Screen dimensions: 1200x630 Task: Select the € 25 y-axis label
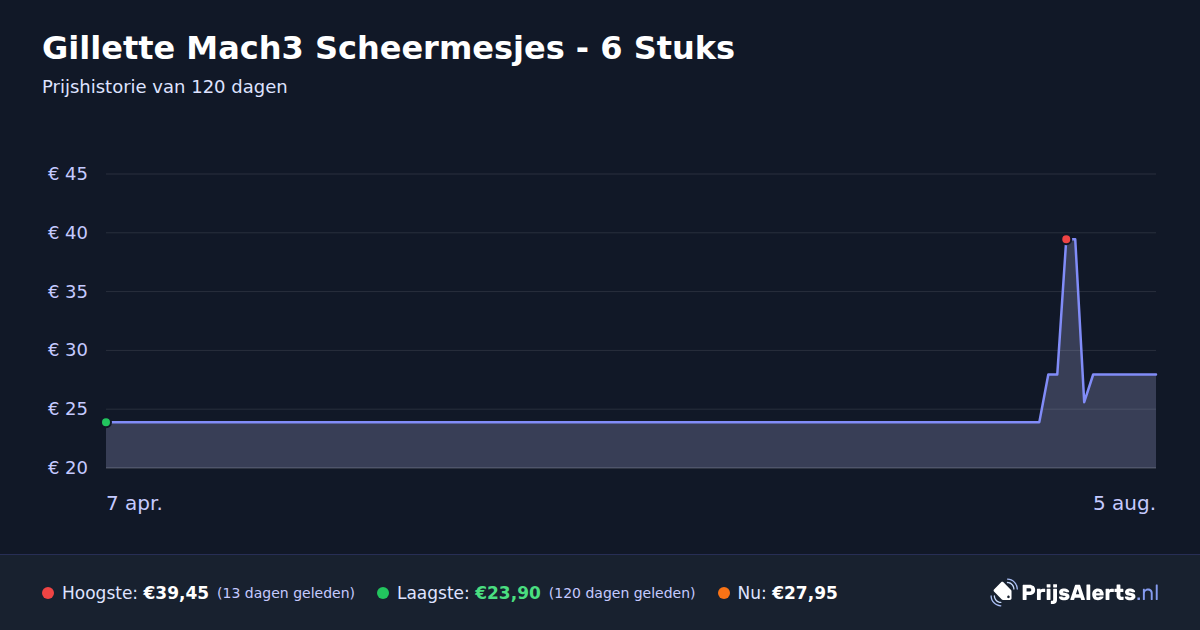[x=68, y=409]
